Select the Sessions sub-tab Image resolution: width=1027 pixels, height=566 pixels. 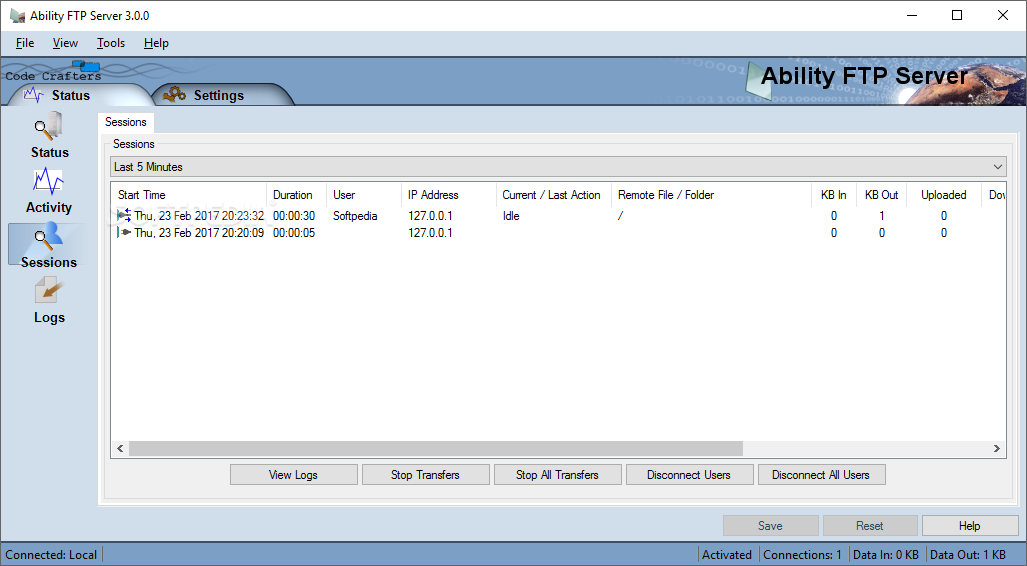[126, 122]
